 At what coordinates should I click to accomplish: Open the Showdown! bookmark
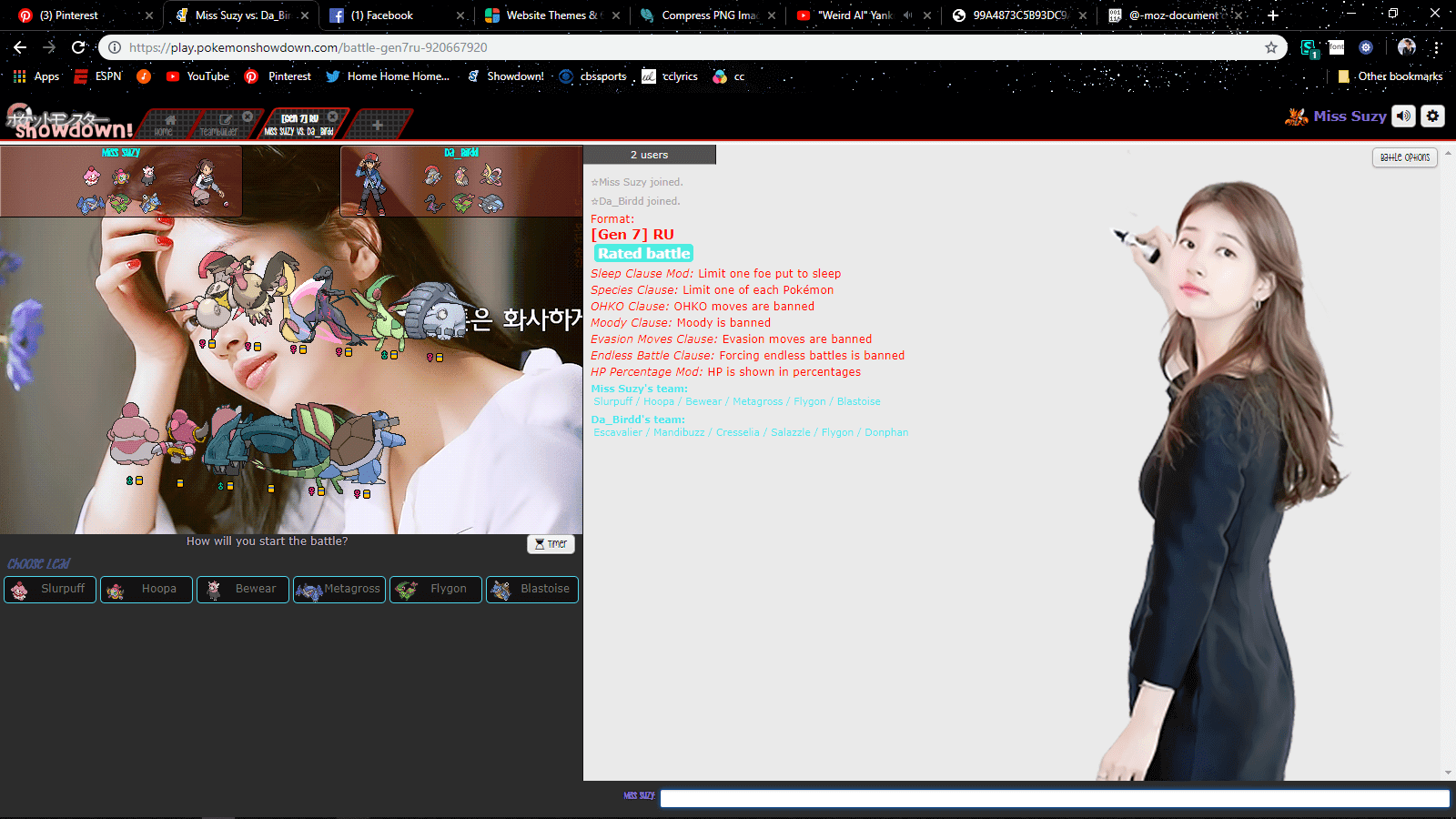point(505,76)
